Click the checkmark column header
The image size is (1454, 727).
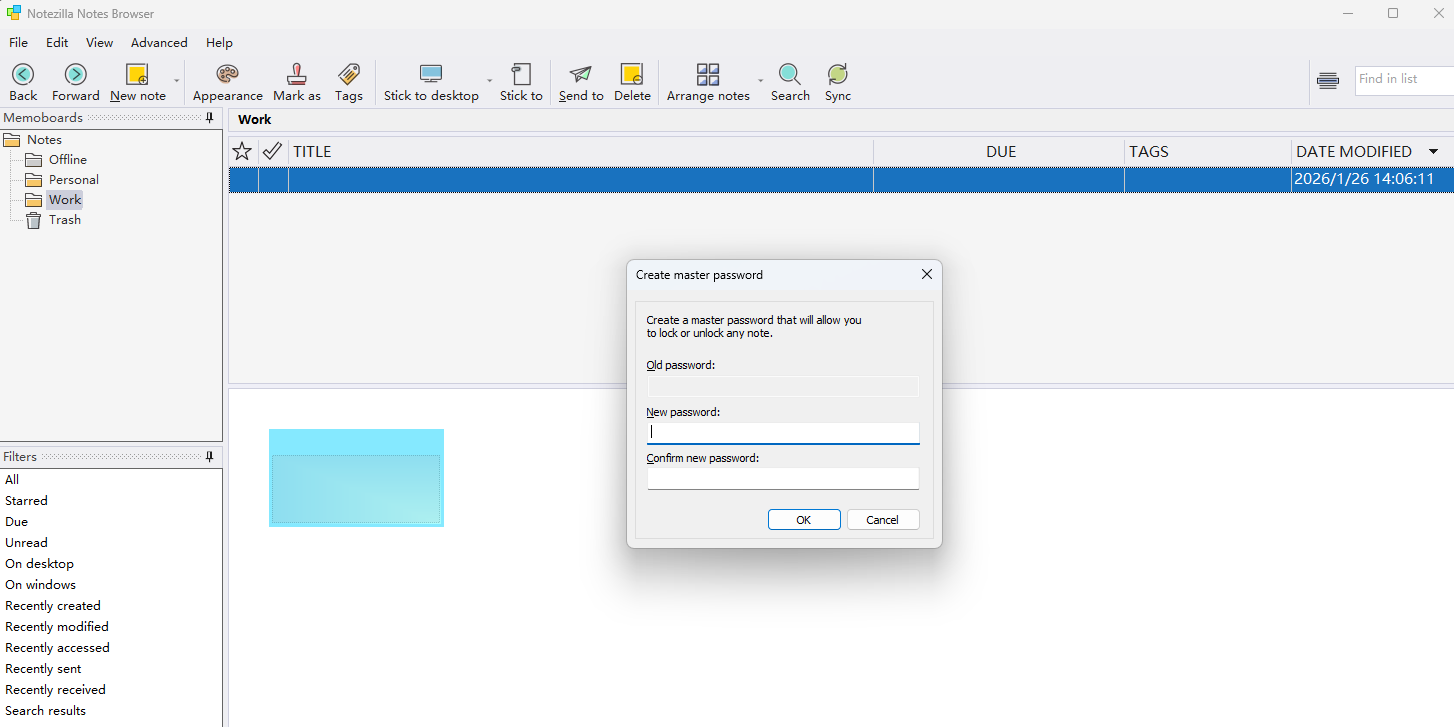[x=272, y=152]
